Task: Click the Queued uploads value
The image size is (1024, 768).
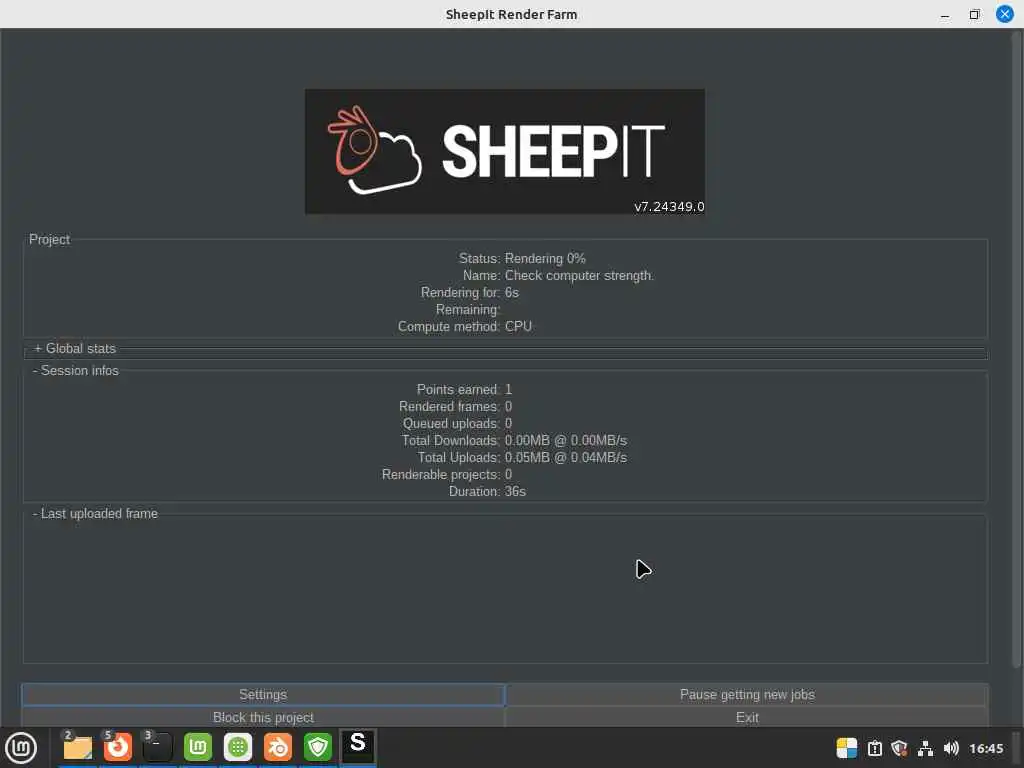Action: tap(509, 424)
